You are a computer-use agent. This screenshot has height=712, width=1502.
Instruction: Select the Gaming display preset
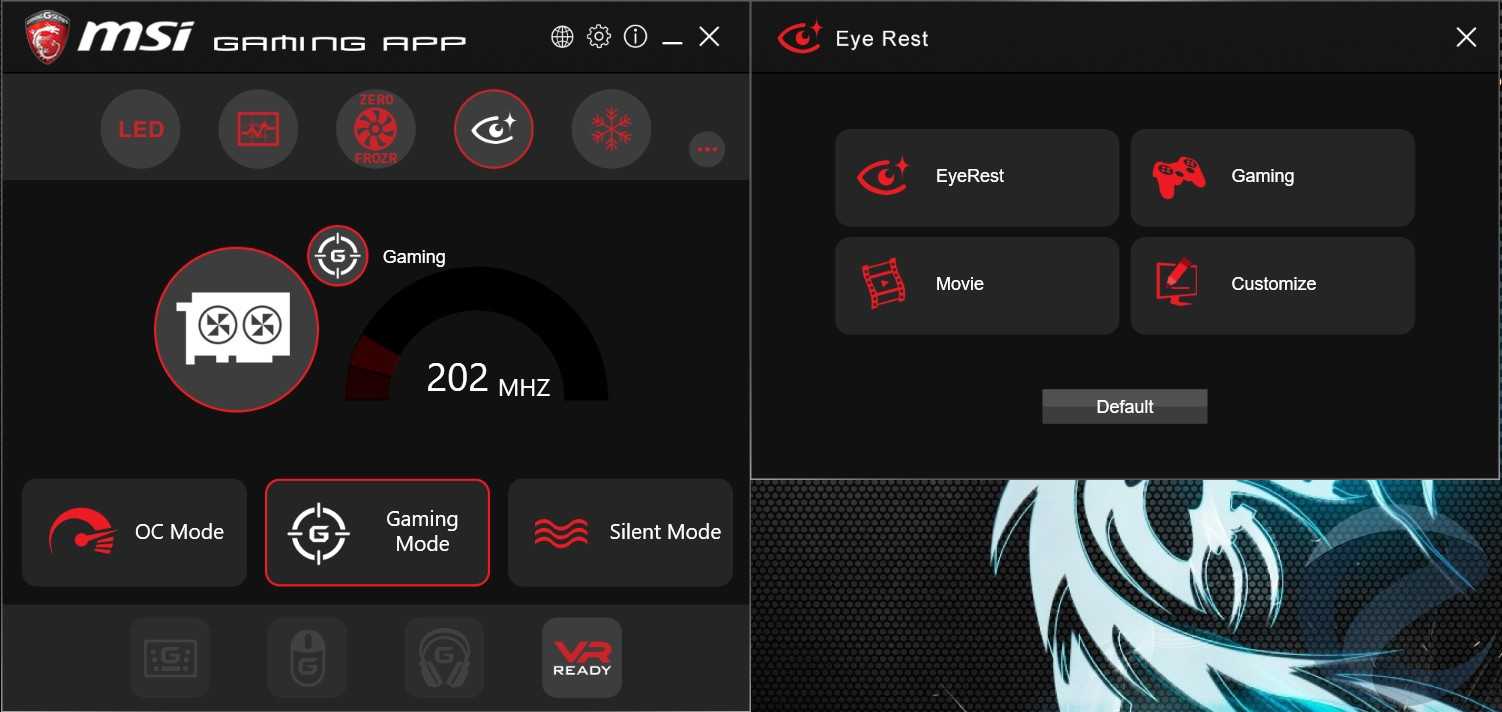pyautogui.click(x=1272, y=177)
